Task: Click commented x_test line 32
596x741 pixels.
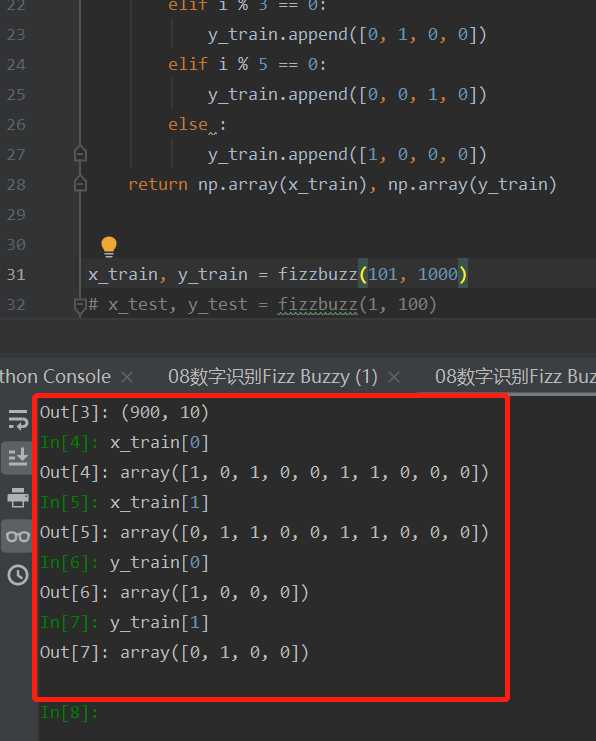Action: 262,305
